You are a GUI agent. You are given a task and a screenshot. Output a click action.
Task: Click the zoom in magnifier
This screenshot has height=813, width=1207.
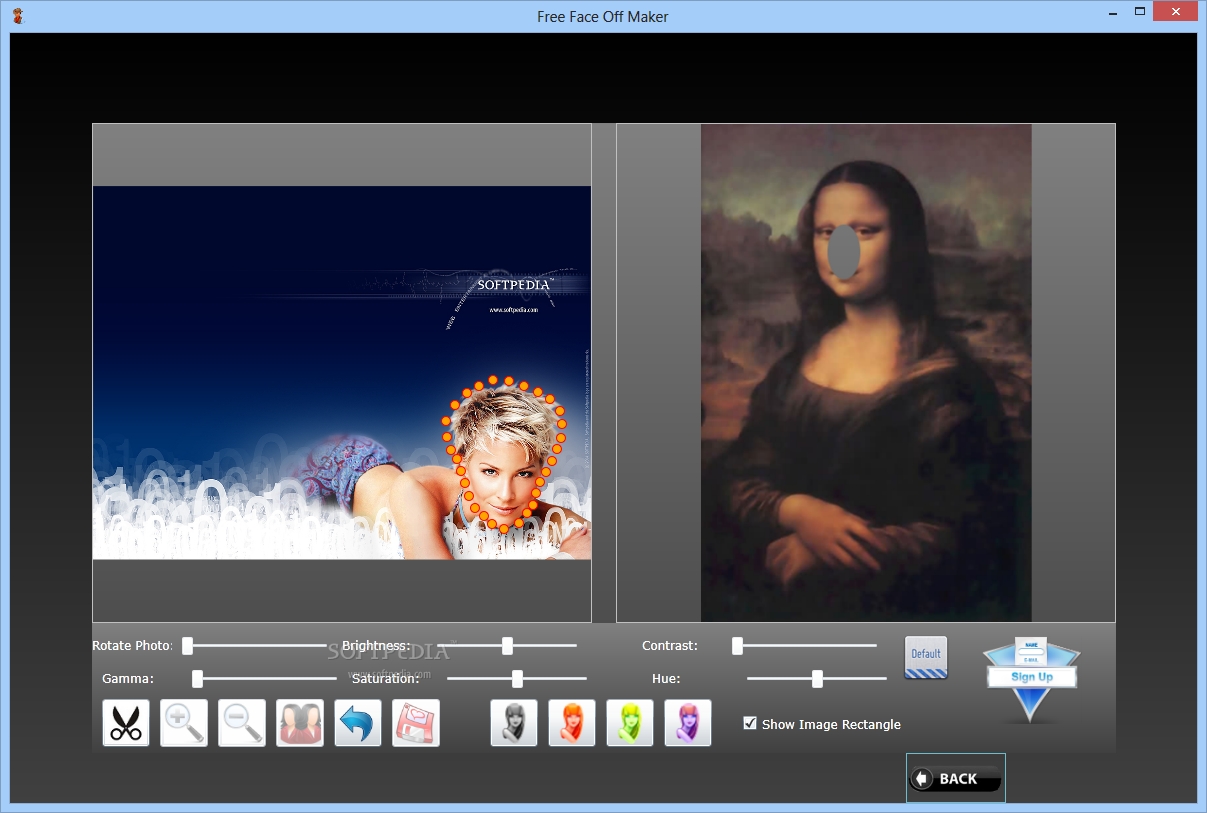[x=184, y=723]
